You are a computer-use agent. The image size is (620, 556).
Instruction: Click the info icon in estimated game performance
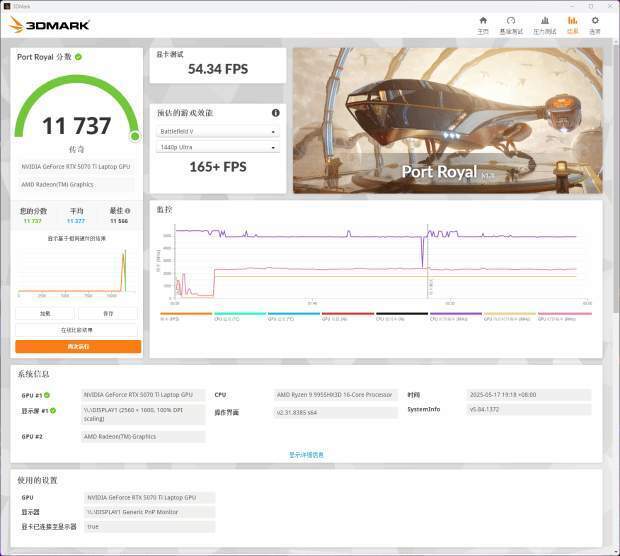[276, 113]
